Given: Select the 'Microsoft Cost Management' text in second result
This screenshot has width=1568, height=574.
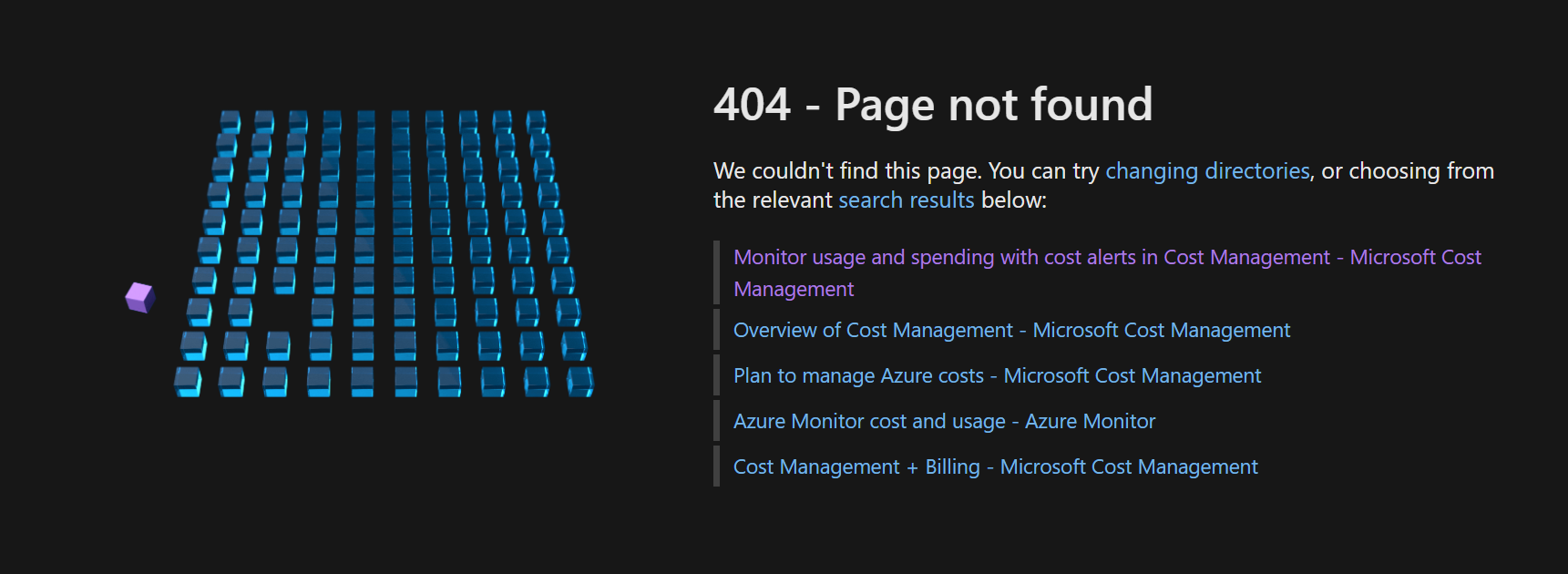Looking at the screenshot, I should click(x=1163, y=330).
